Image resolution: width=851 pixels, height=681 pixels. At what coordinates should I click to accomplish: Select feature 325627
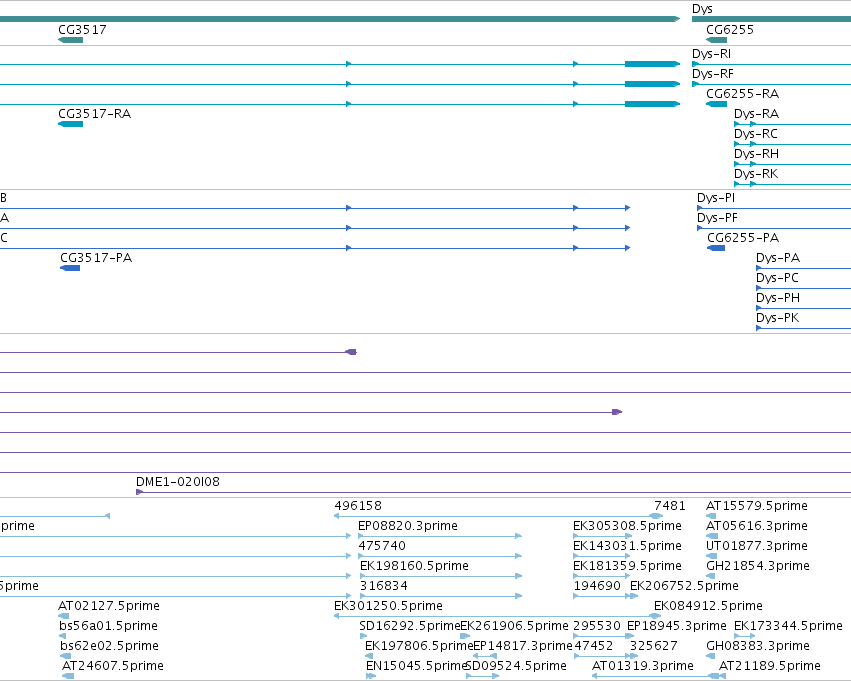click(x=654, y=646)
